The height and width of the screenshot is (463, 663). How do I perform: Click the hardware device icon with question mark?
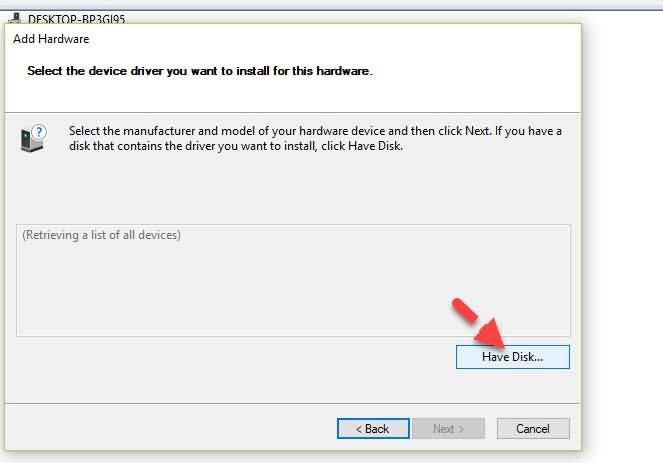(x=33, y=138)
